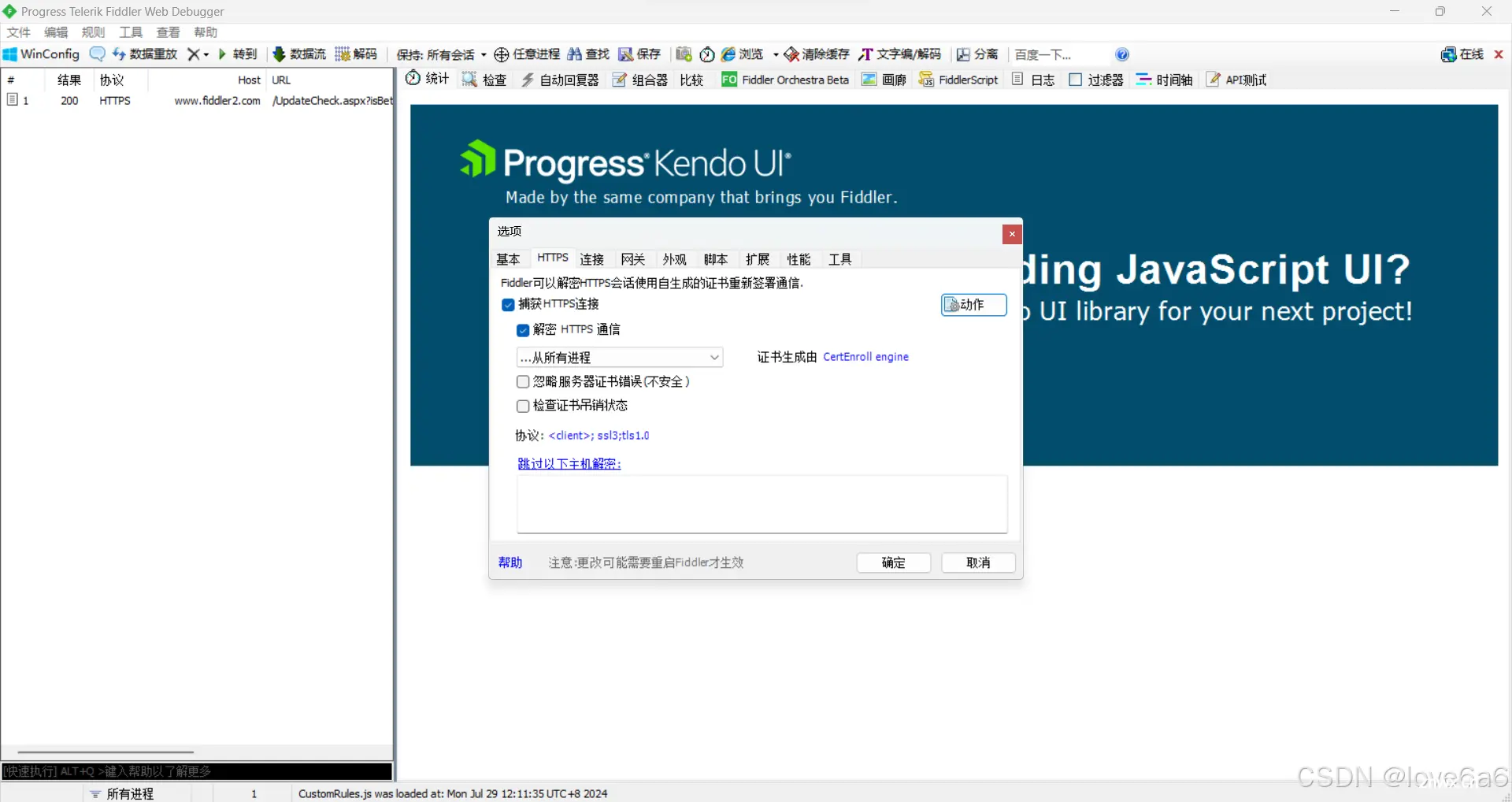
Task: Click the comment speech bubble icon
Action: (x=98, y=54)
